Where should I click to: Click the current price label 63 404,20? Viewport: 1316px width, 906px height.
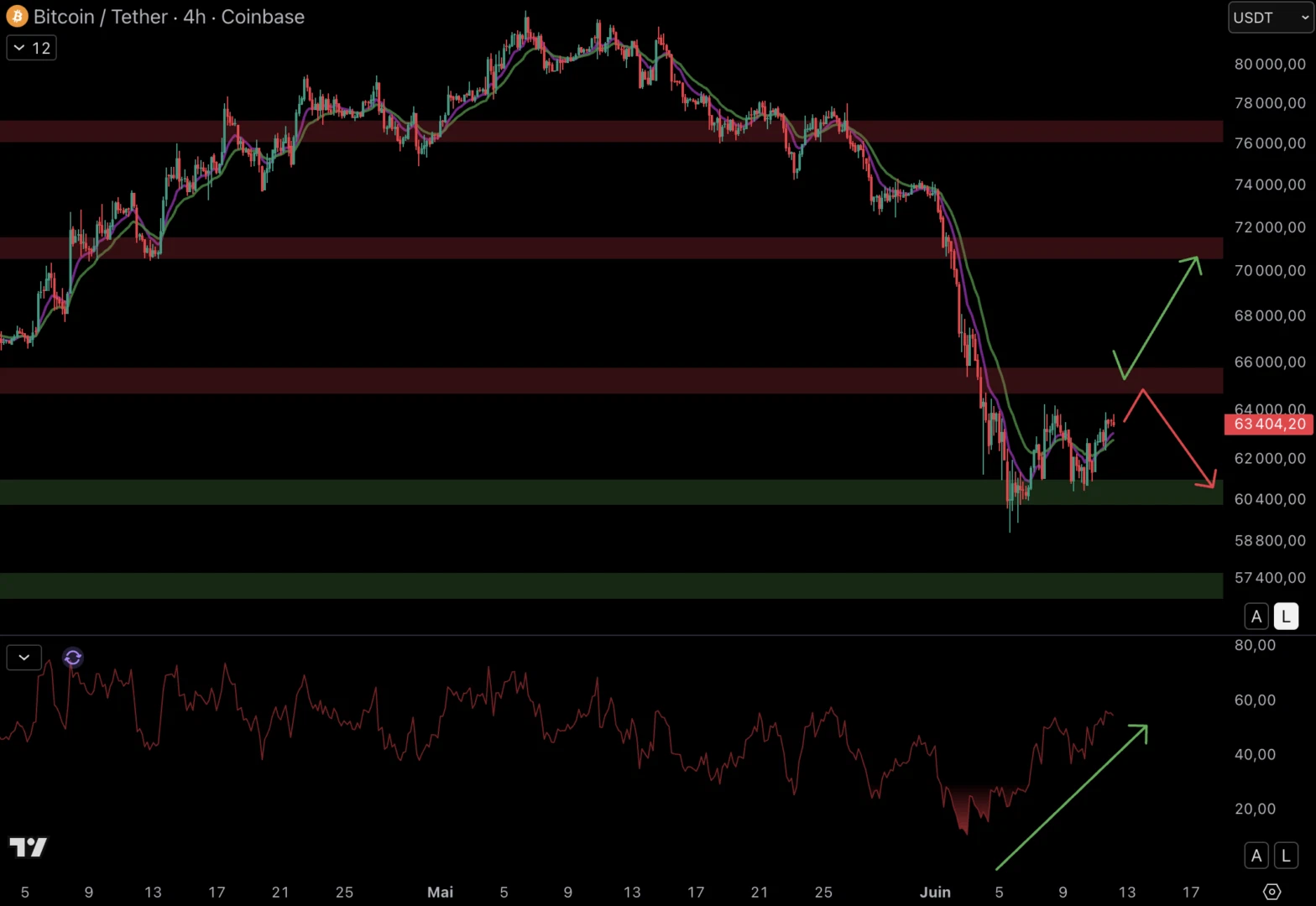[1269, 424]
